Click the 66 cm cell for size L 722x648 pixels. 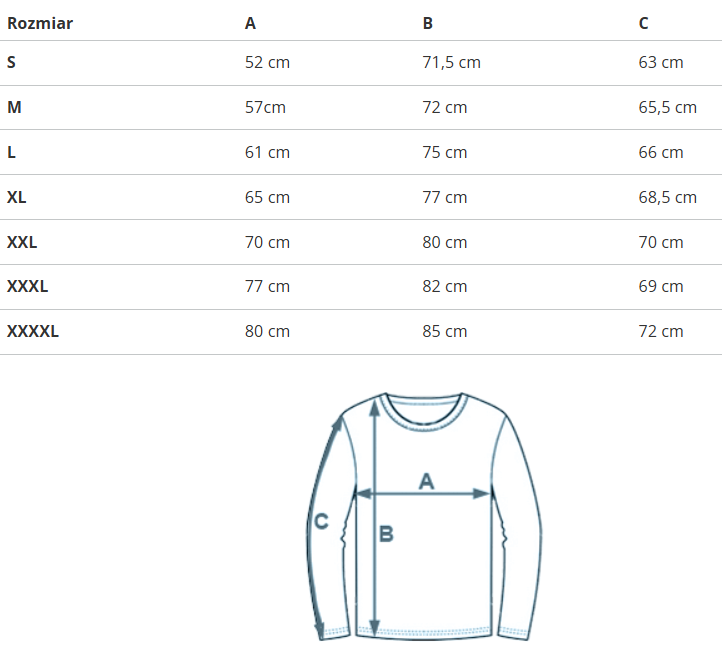tap(660, 152)
